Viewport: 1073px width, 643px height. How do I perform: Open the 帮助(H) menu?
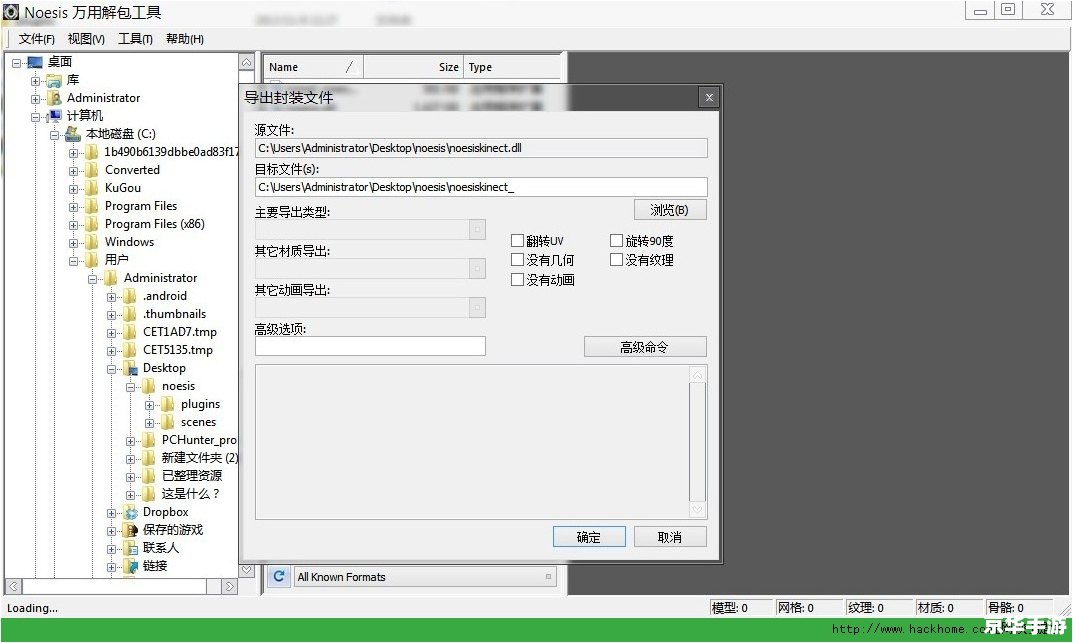coord(185,39)
